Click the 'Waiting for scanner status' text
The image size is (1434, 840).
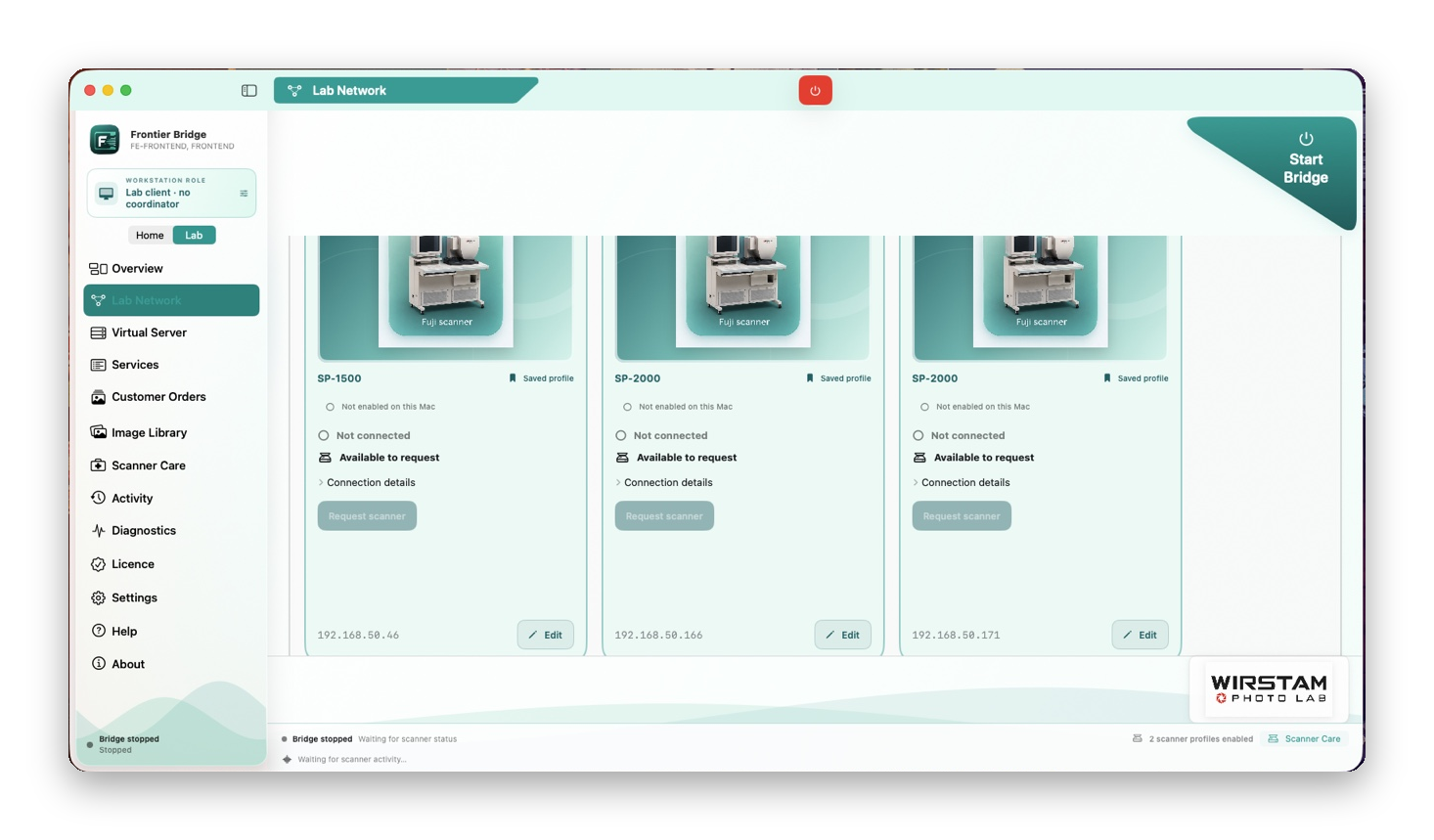pos(407,739)
